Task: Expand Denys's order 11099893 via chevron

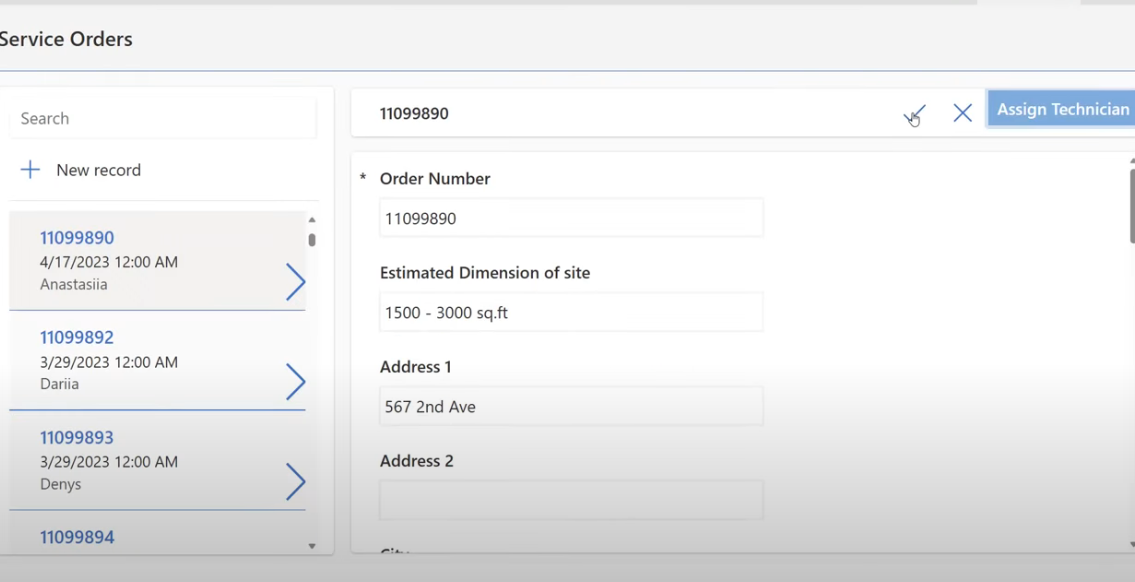Action: point(296,481)
